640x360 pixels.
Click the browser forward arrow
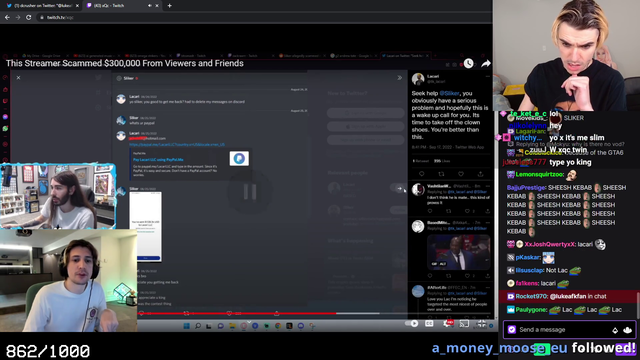[18, 18]
